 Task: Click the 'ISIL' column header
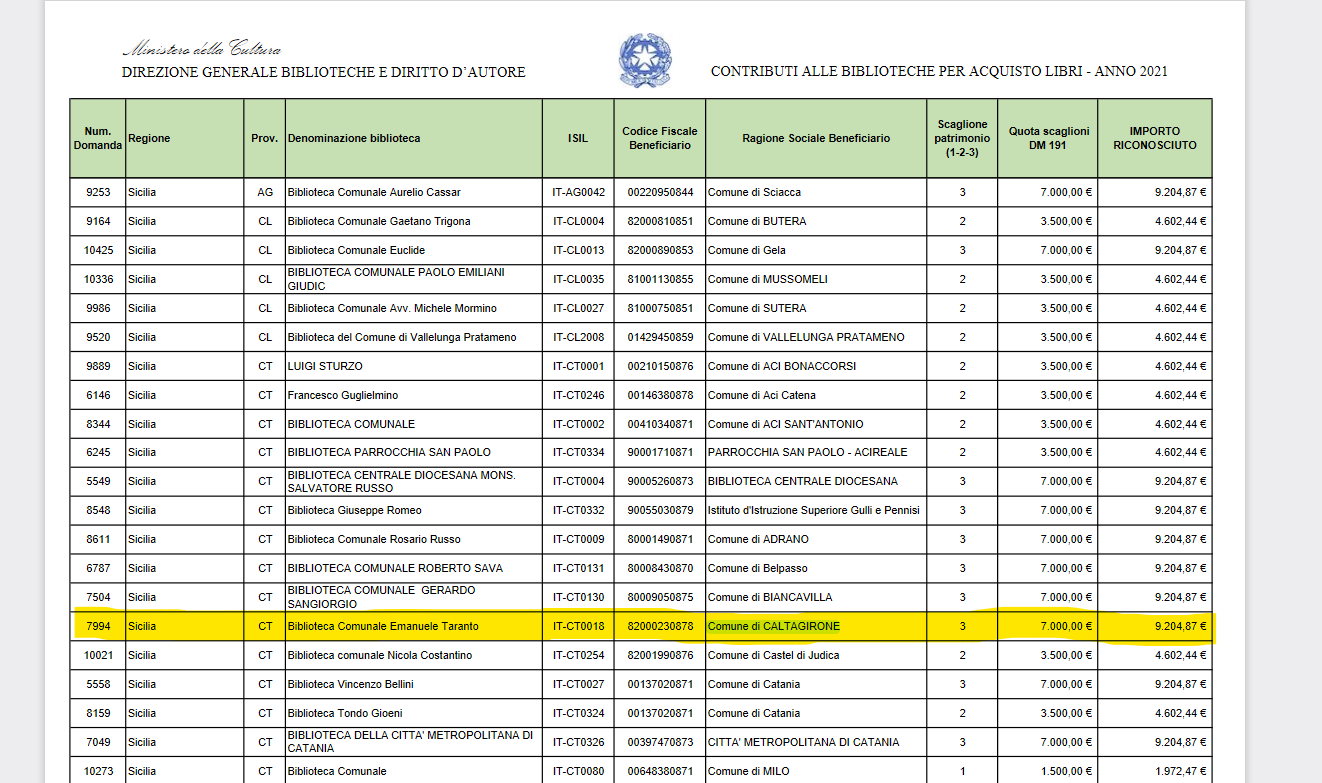tap(578, 138)
